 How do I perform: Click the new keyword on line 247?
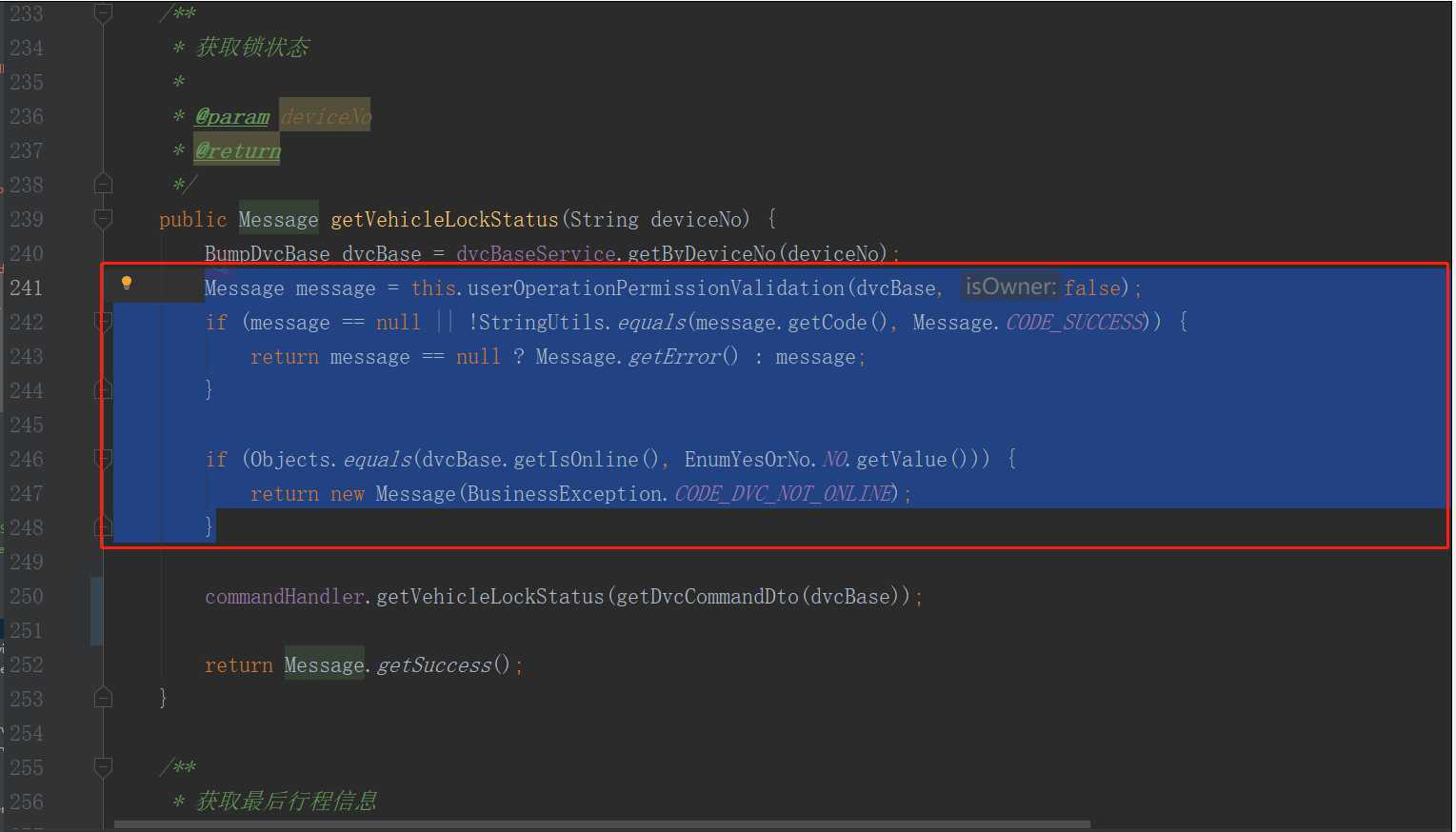point(348,494)
